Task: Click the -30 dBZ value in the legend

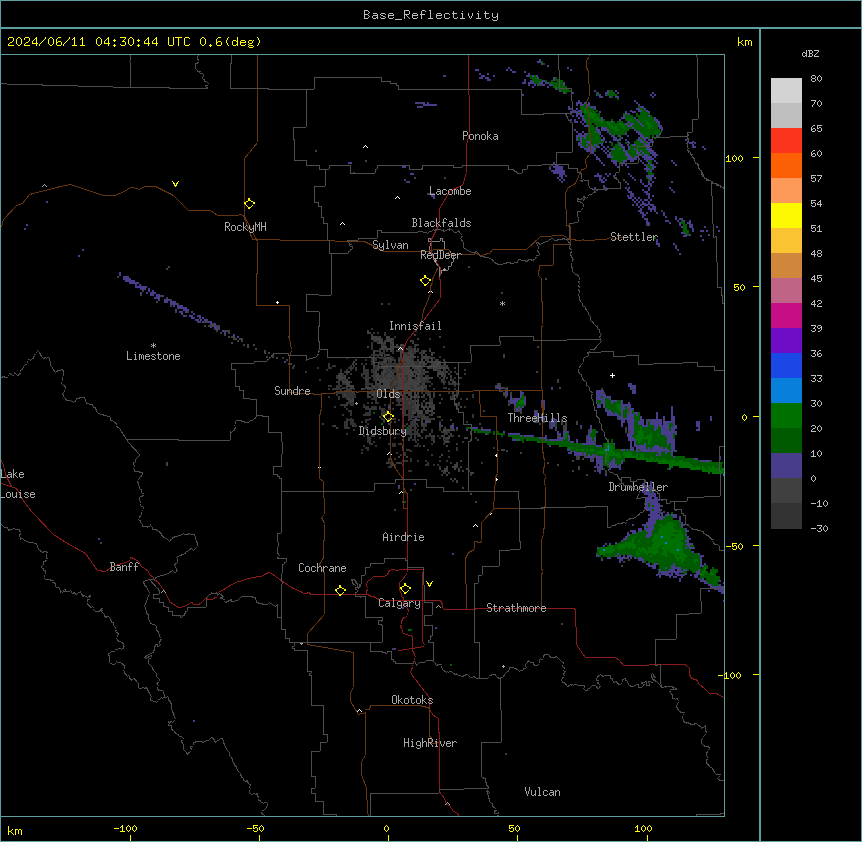Action: 819,529
